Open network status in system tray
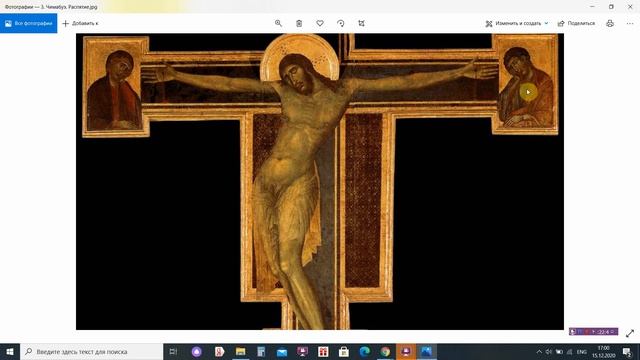The image size is (640, 360). point(569,352)
